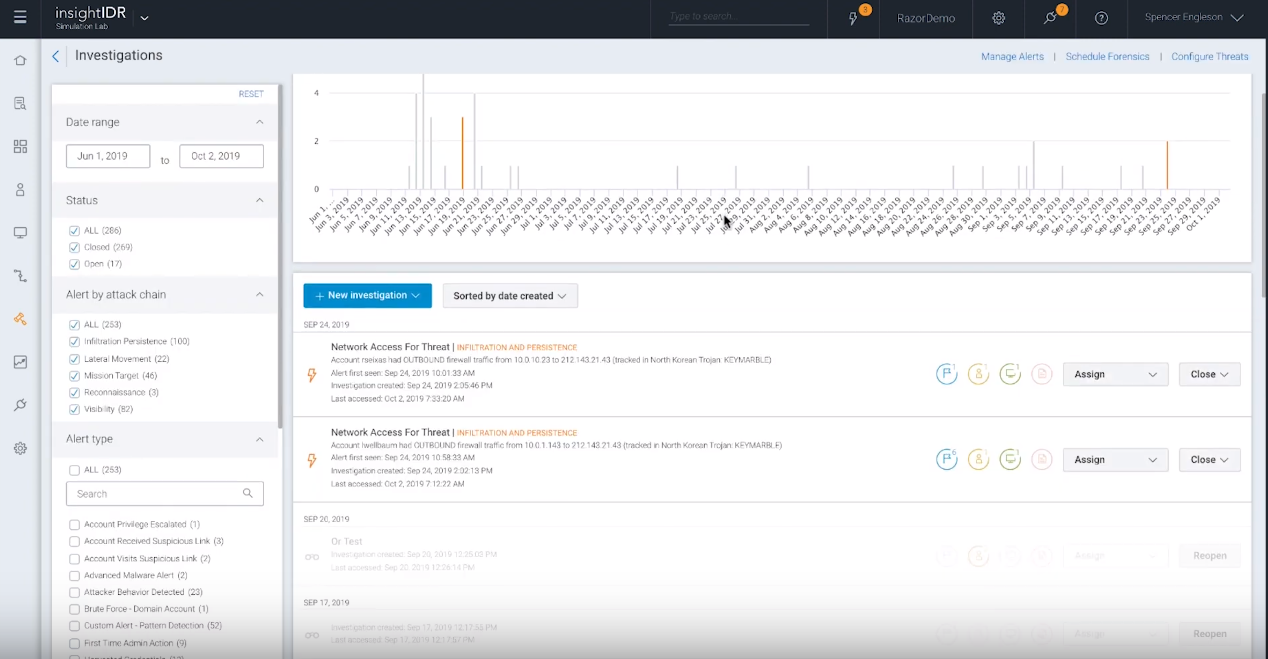1268x659 pixels.
Task: Click the Manage Alerts link
Action: tap(1012, 57)
